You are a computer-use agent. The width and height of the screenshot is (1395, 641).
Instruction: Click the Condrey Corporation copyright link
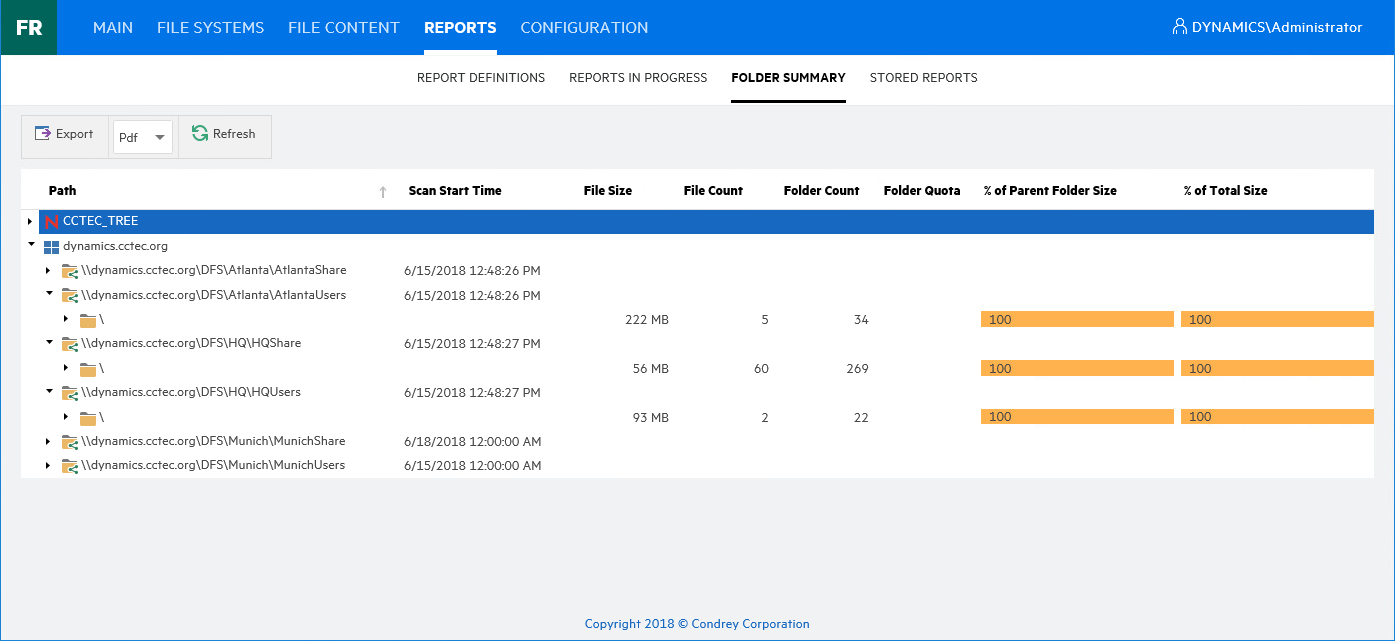click(697, 624)
